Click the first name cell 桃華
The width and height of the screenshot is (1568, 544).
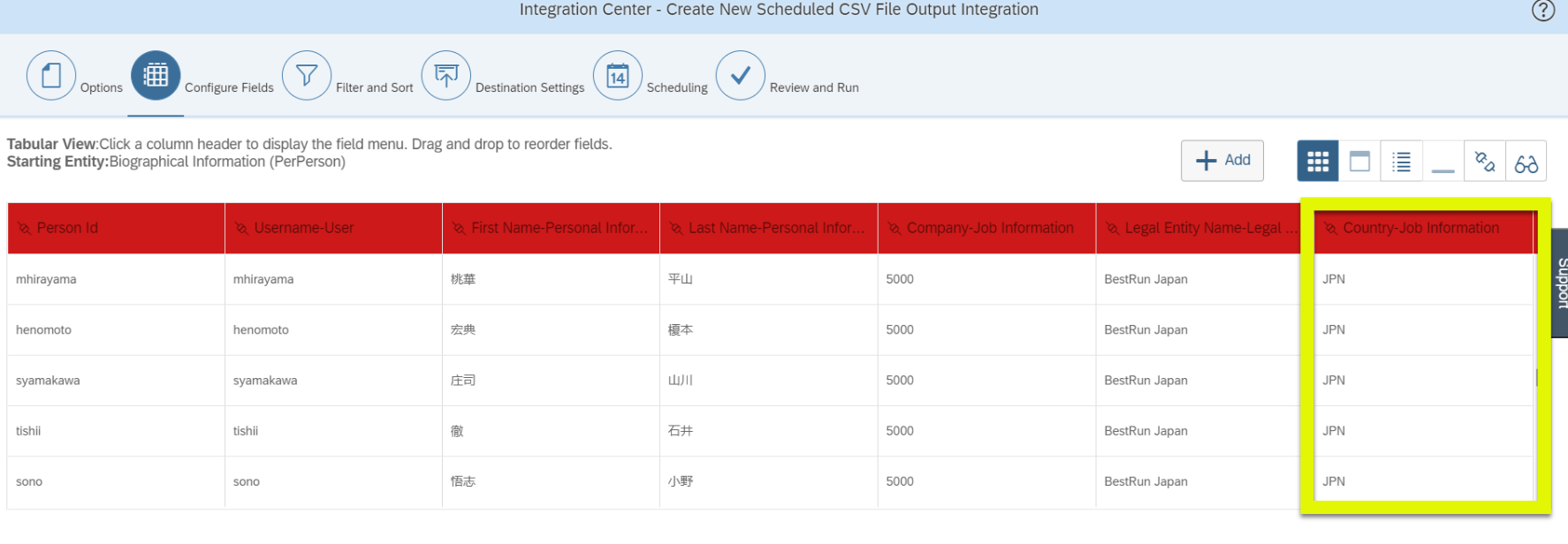coord(463,279)
